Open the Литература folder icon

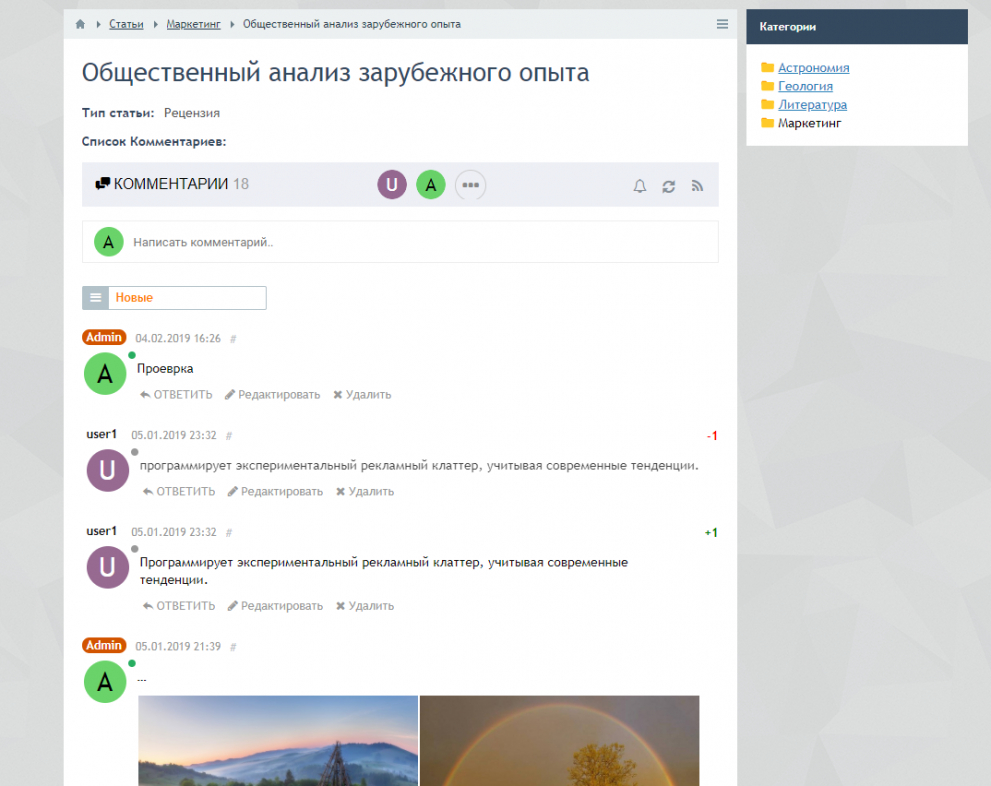point(768,104)
